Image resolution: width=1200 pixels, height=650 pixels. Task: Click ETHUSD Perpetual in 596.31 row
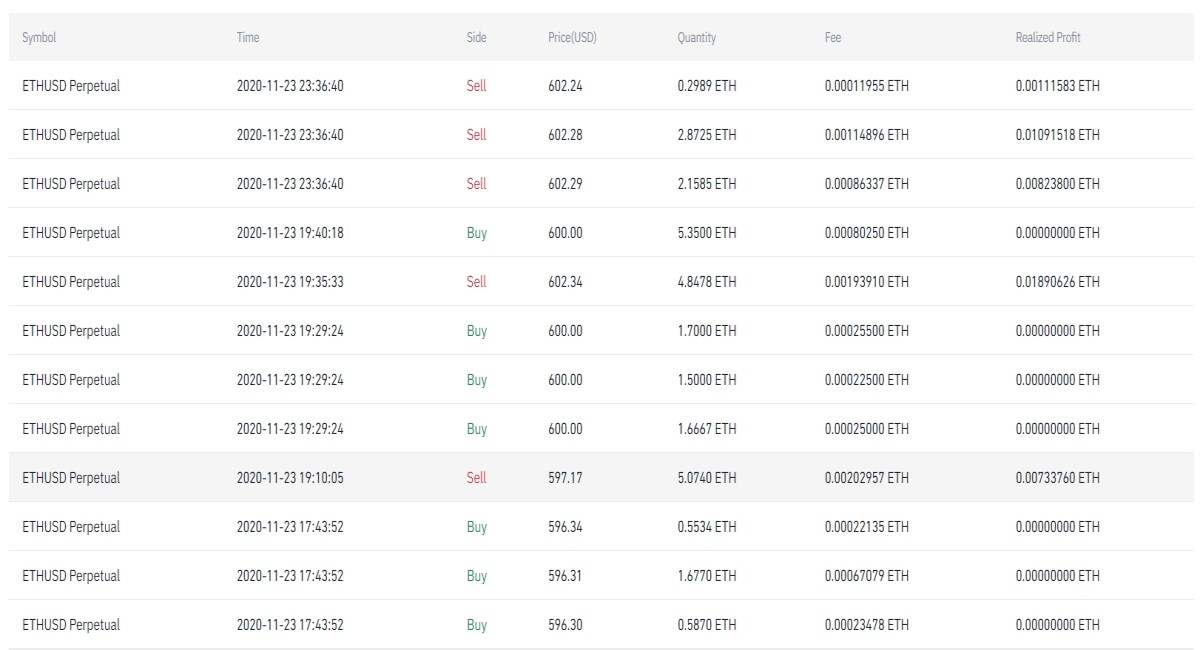coord(71,576)
